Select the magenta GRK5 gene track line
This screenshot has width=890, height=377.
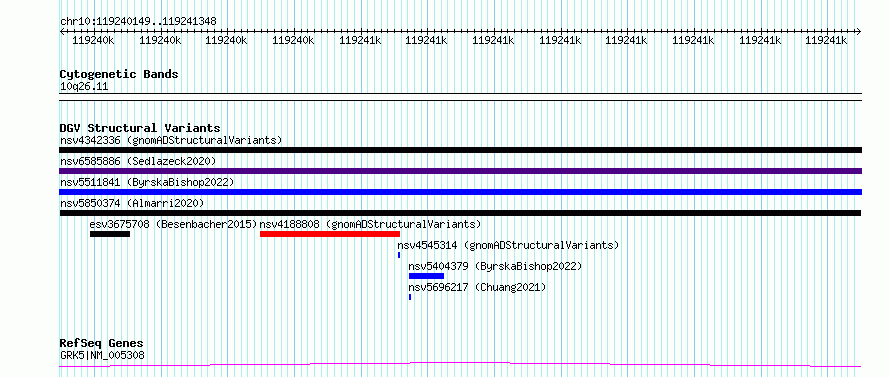click(460, 364)
